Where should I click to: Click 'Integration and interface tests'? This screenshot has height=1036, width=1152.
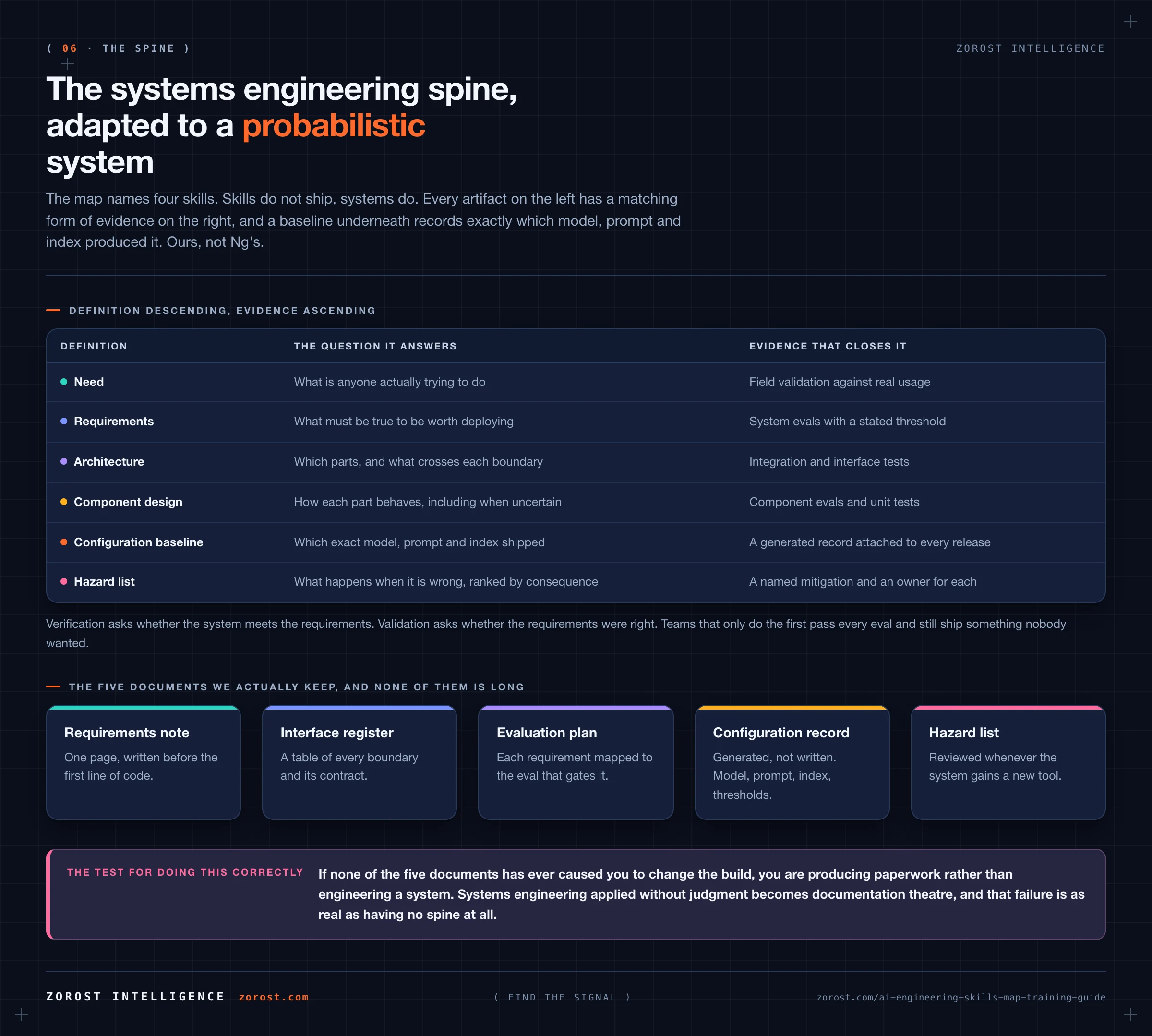829,462
